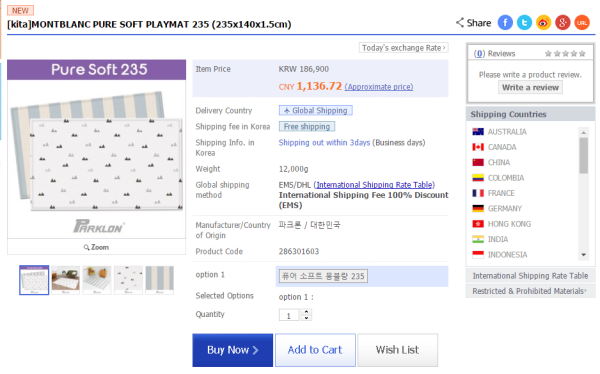This screenshot has width=600, height=374.
Task: Open Today's exchange Rate
Action: coord(404,48)
